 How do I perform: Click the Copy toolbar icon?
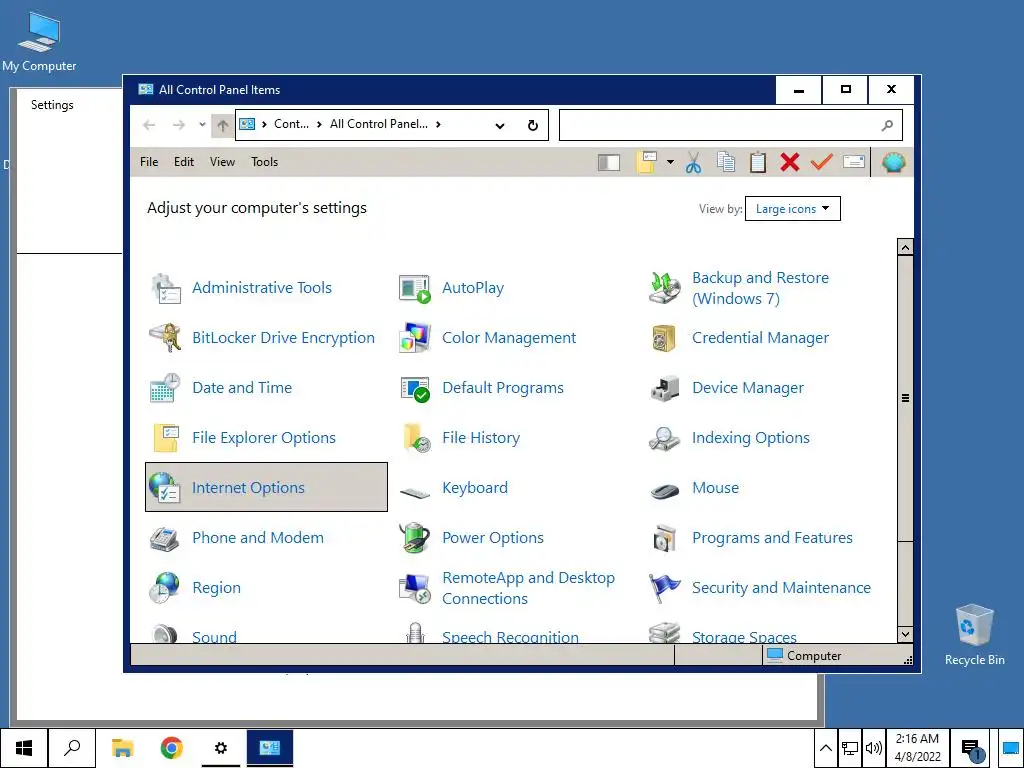click(x=726, y=162)
